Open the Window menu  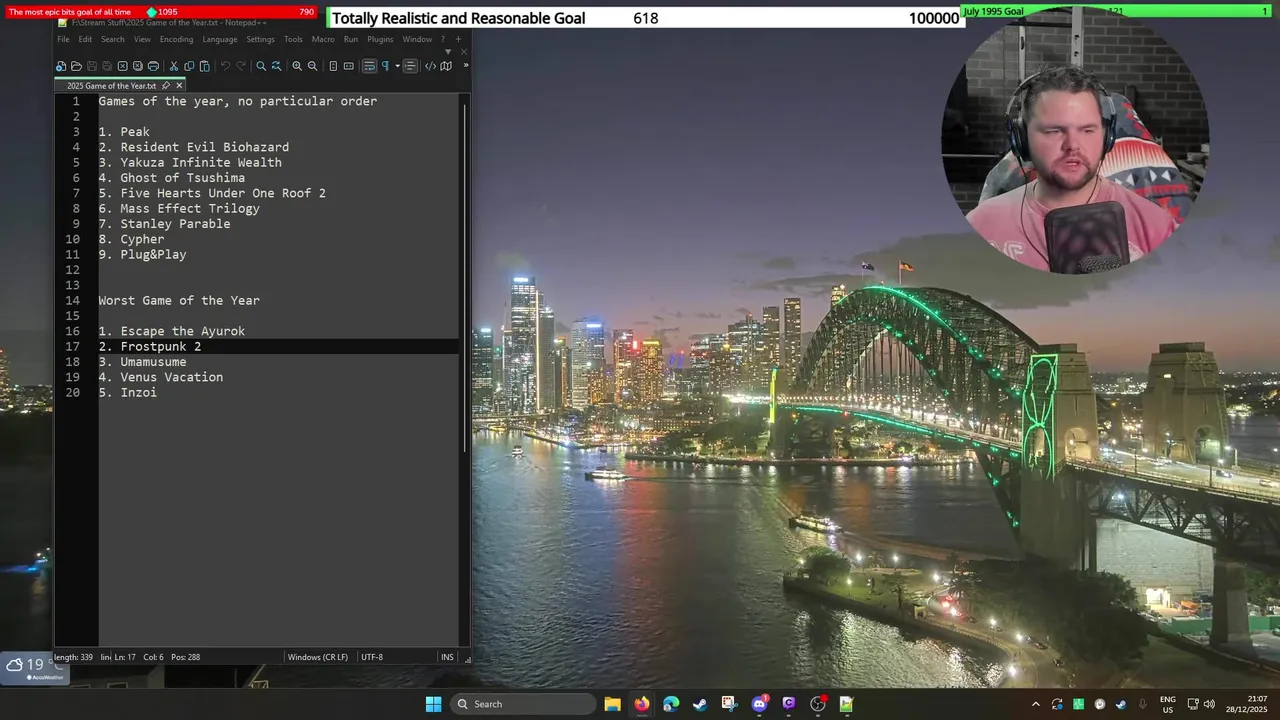point(417,39)
